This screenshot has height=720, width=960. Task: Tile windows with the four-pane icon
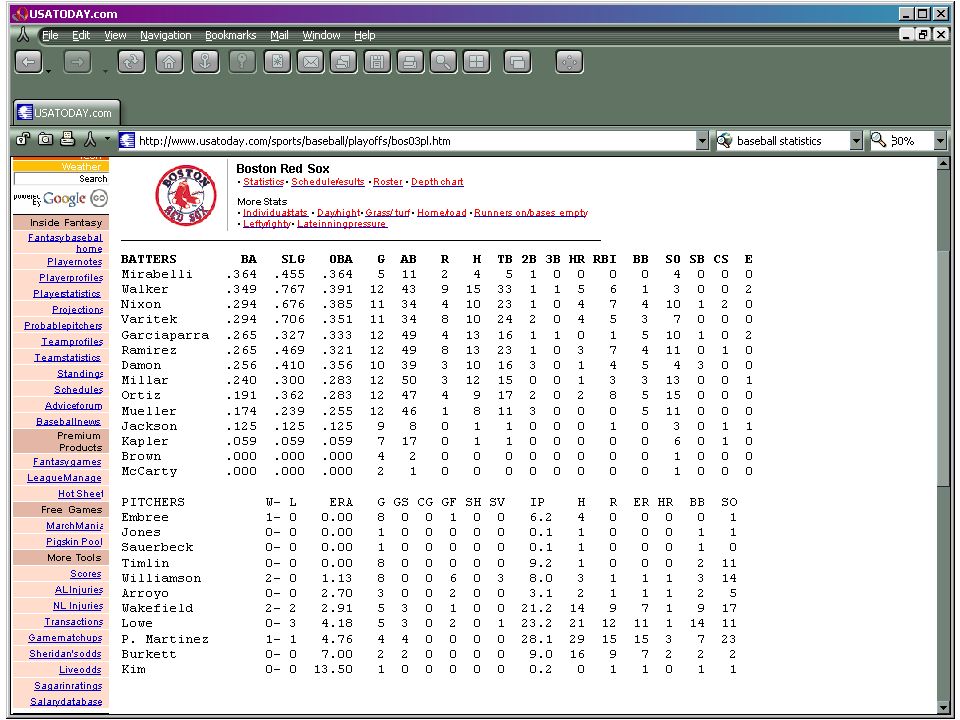click(x=476, y=62)
